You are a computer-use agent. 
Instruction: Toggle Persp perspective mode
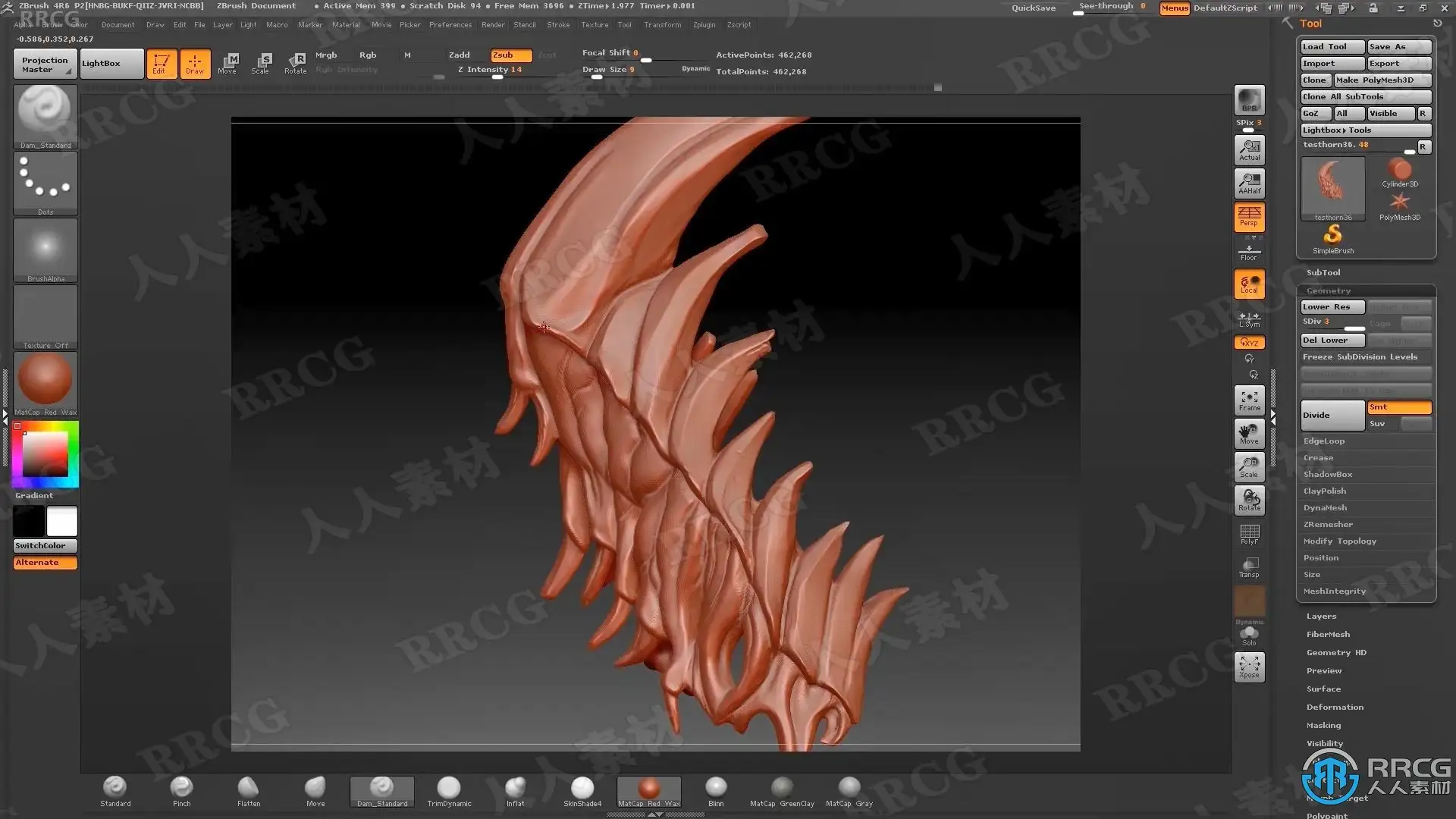[x=1249, y=216]
